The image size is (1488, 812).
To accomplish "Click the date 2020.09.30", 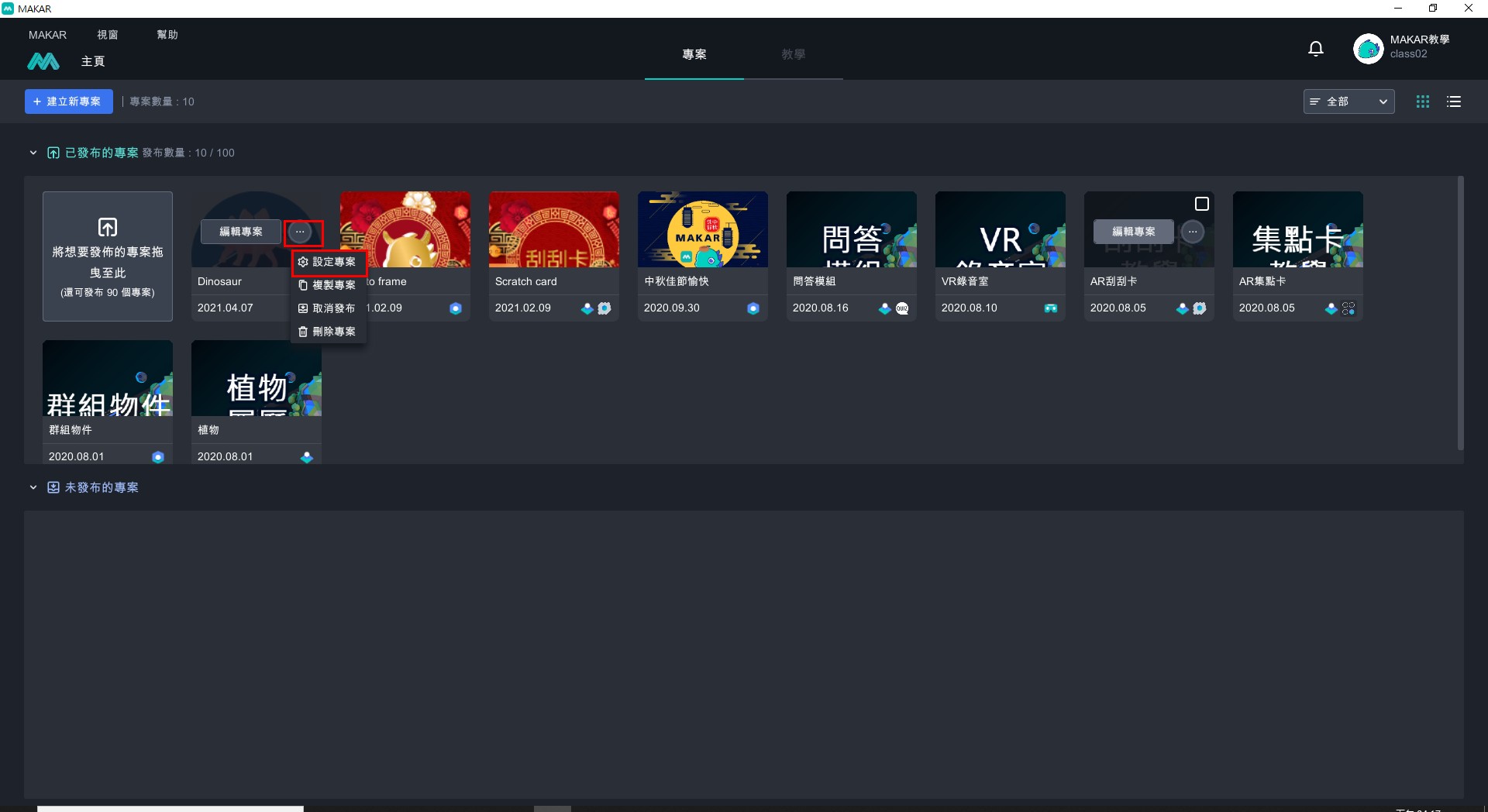I will click(671, 308).
